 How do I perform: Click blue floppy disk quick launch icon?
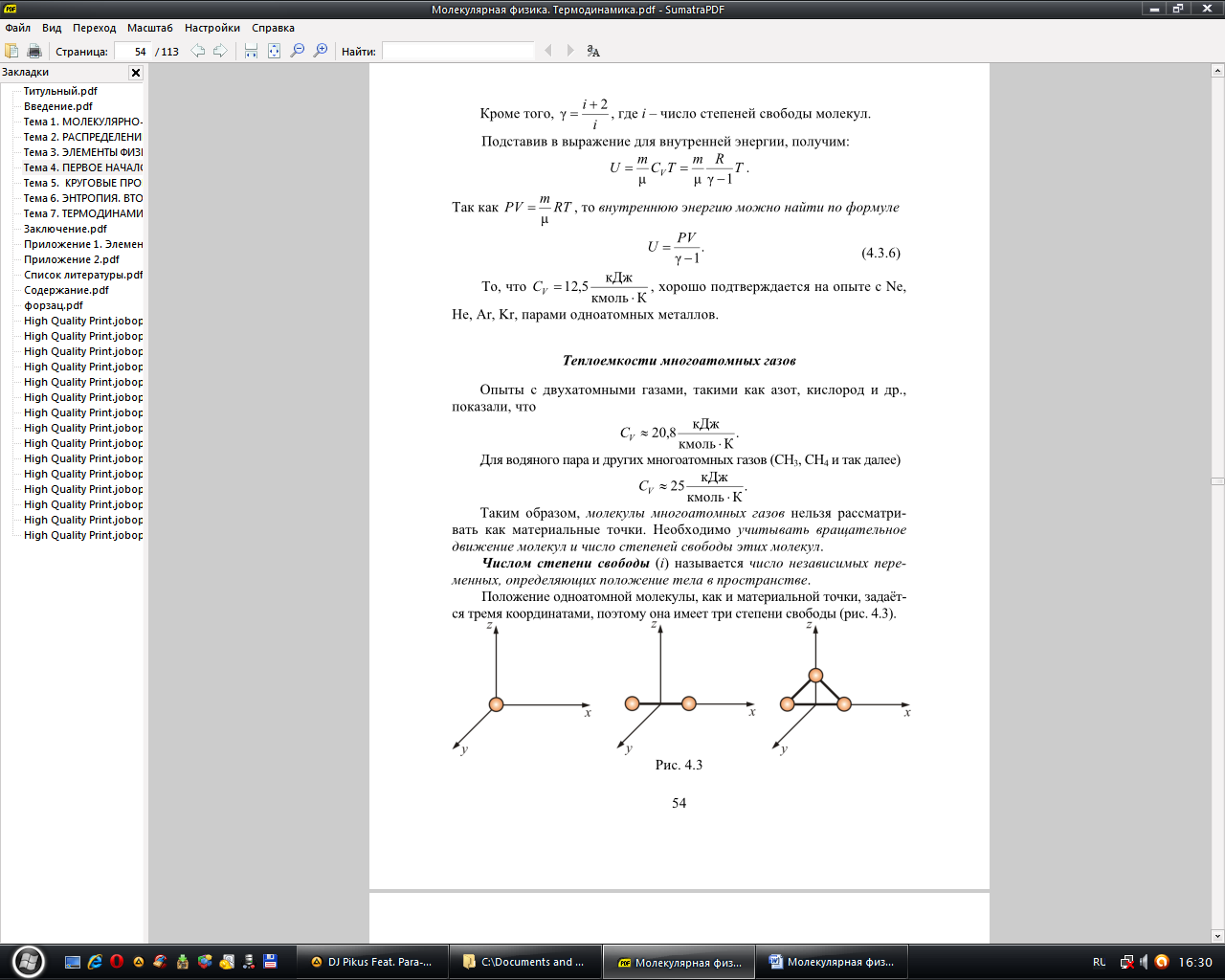pos(271,962)
